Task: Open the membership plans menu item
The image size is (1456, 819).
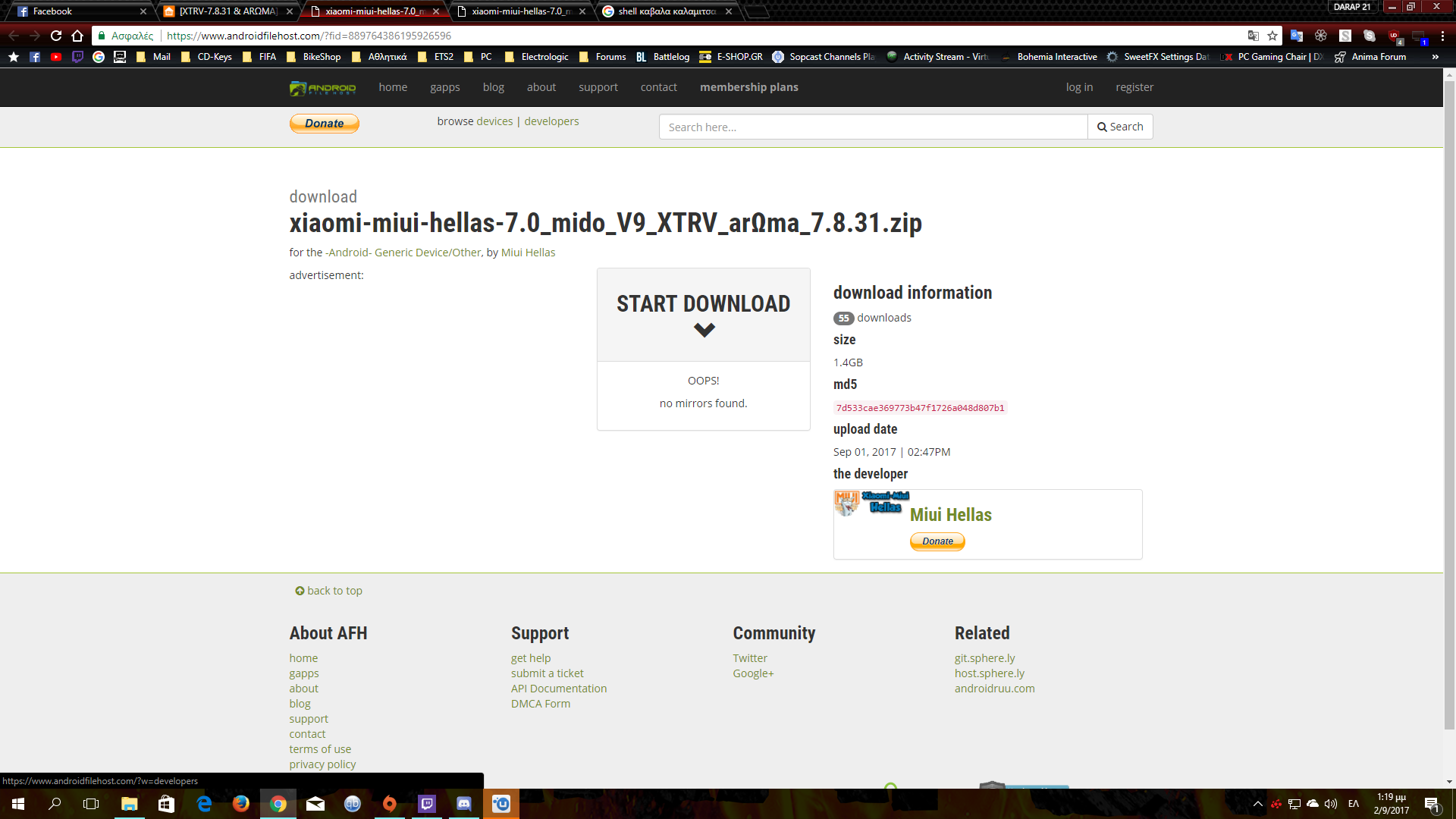Action: point(748,87)
